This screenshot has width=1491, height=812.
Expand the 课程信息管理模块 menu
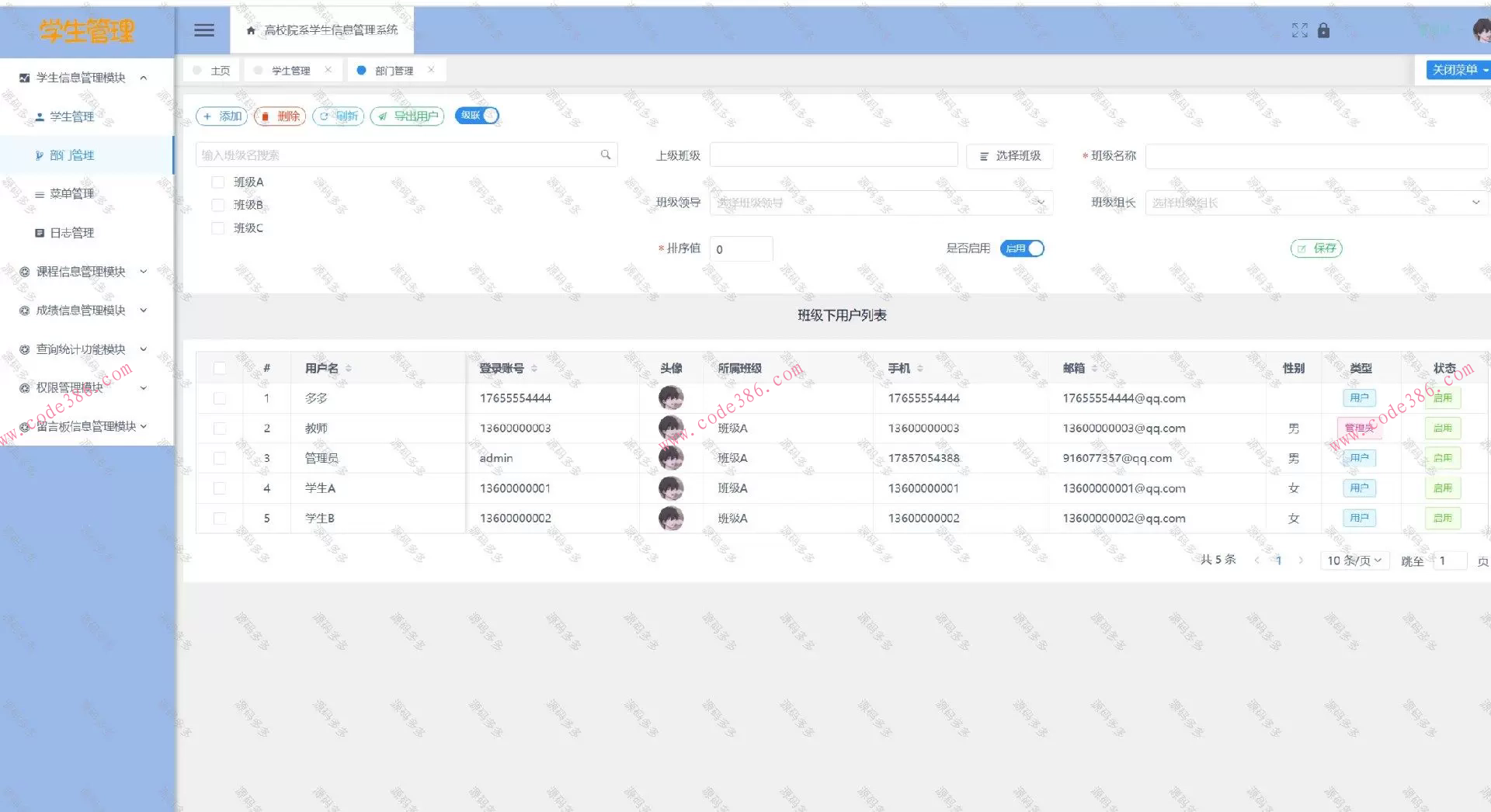pos(86,272)
